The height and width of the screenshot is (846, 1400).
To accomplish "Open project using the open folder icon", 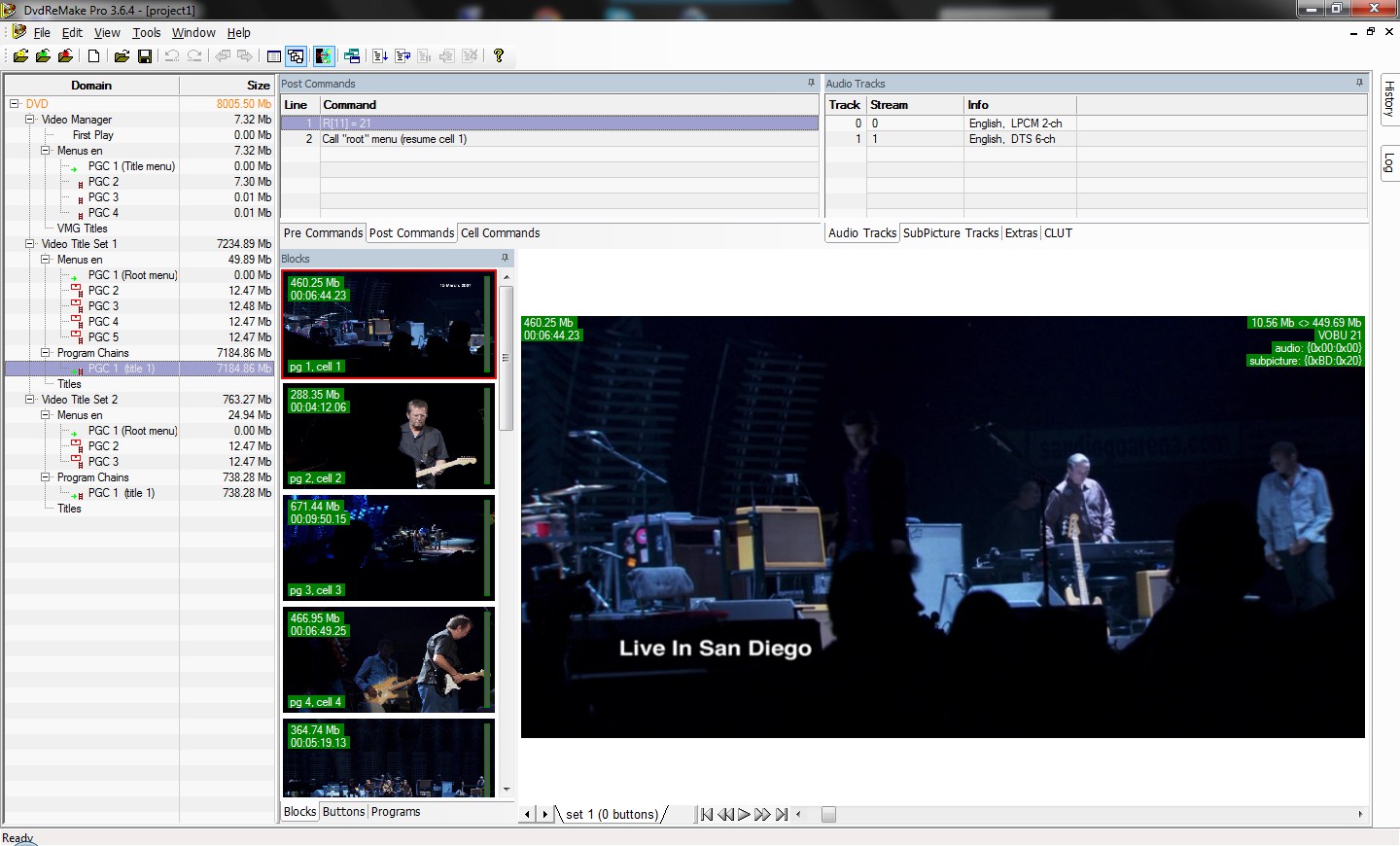I will pyautogui.click(x=122, y=56).
